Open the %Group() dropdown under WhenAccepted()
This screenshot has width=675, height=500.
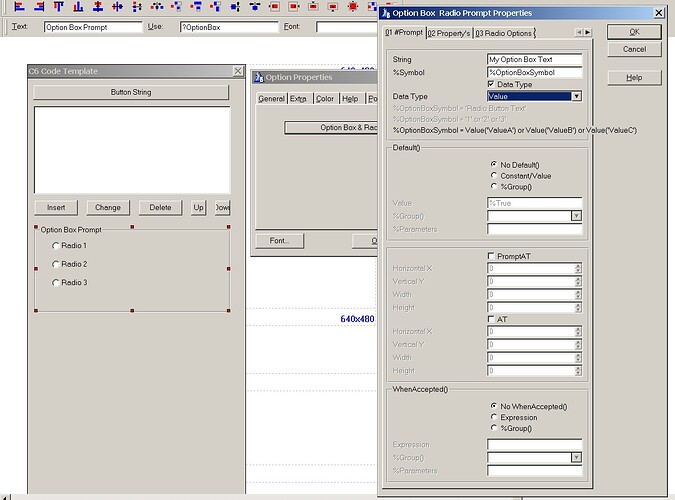[x=576, y=457]
